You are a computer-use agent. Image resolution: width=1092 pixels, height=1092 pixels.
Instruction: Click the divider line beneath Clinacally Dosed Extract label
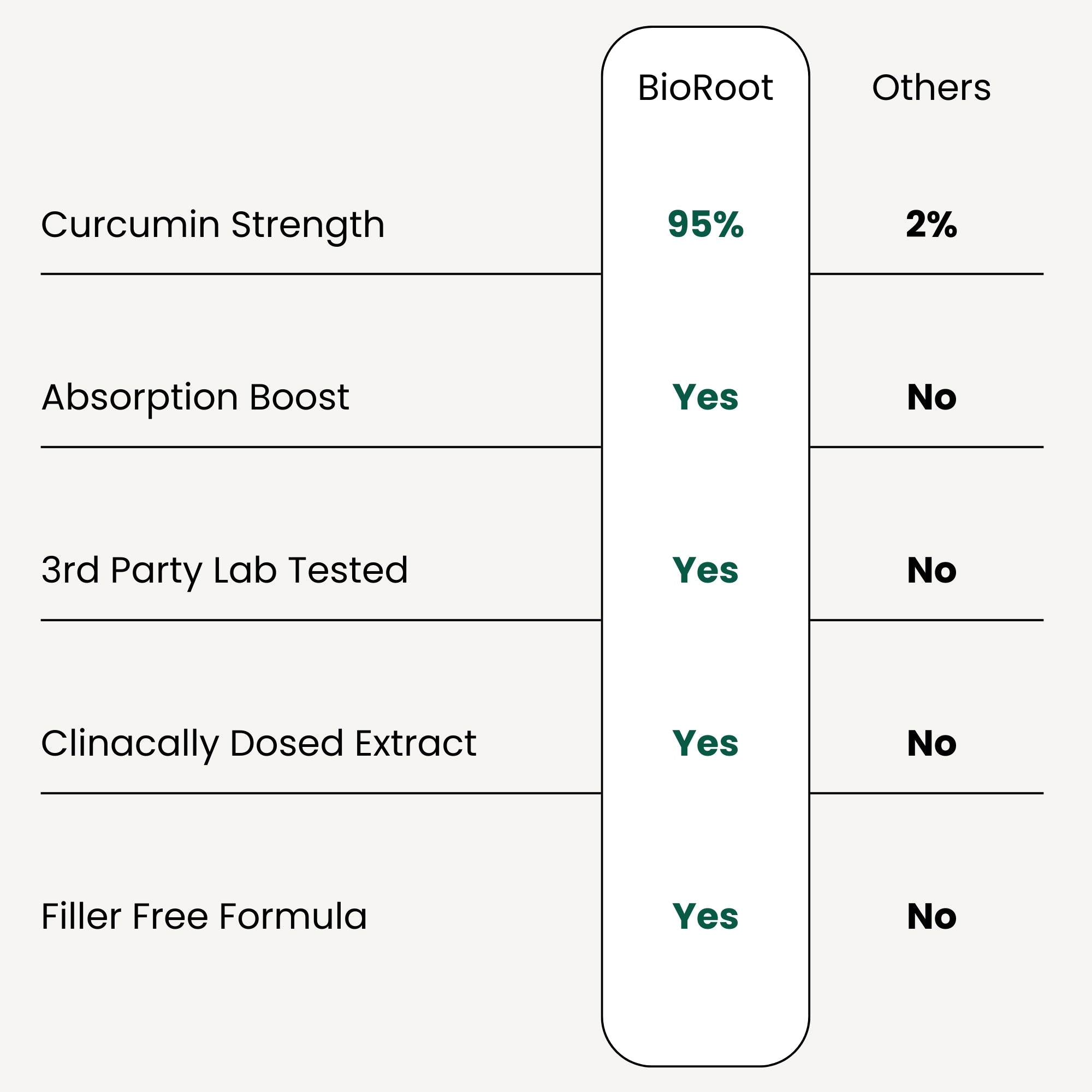(x=320, y=793)
